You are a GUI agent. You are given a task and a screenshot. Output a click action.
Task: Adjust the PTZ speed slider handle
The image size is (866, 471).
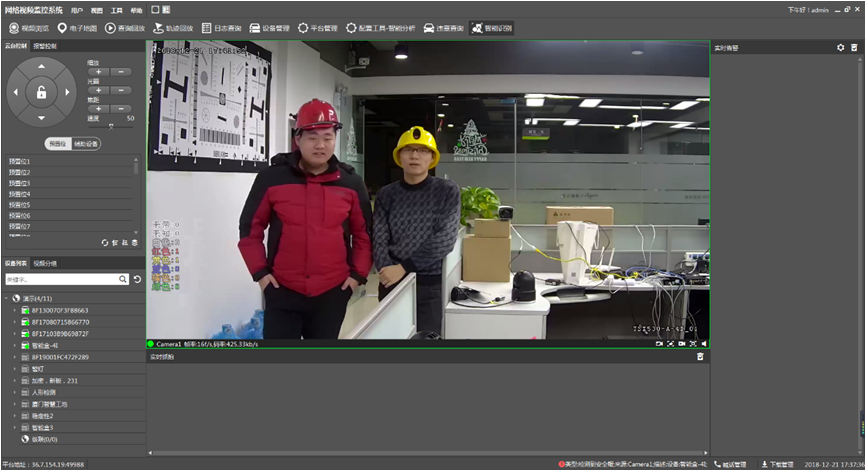[111, 126]
